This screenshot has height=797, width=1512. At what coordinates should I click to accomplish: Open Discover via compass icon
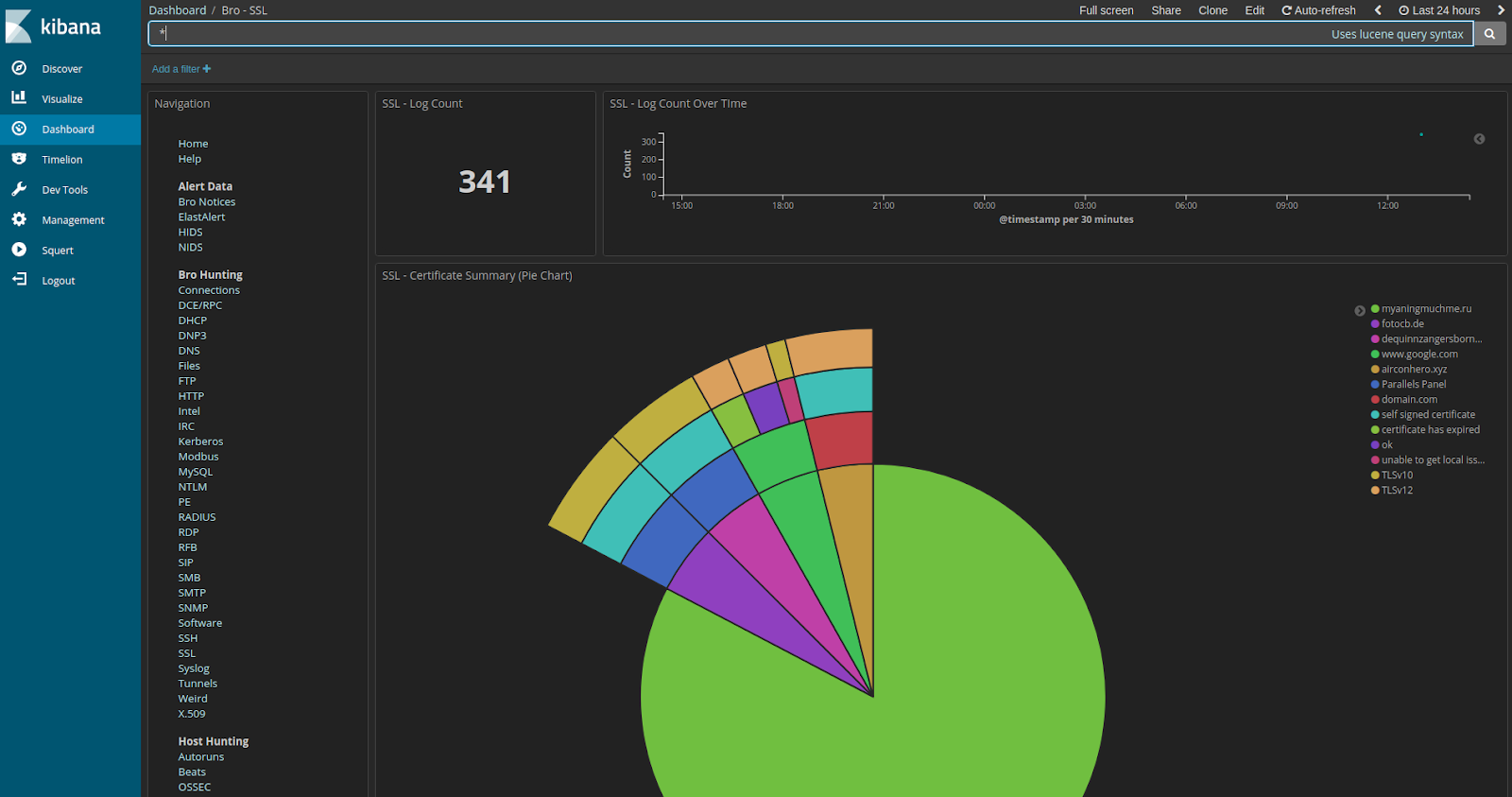click(x=19, y=68)
